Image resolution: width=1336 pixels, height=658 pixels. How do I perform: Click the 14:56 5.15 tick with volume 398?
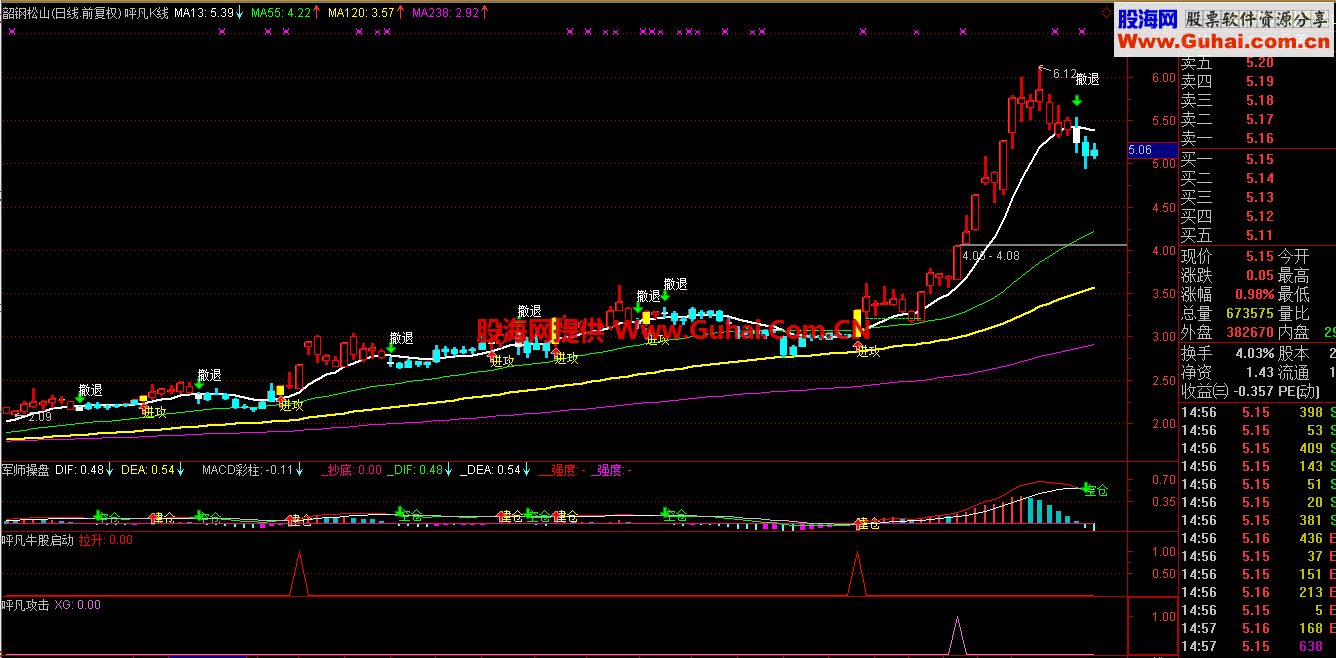coord(1257,412)
